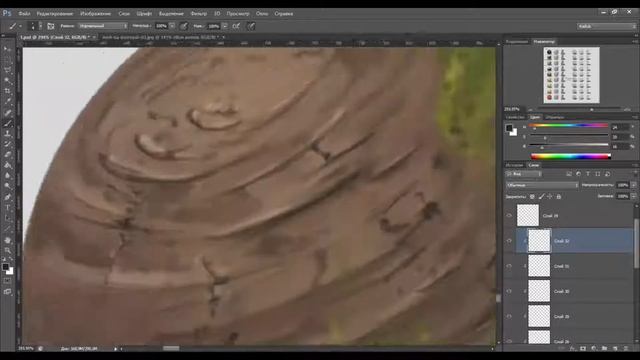Hide layer Слой 29
The height and width of the screenshot is (360, 640).
(x=509, y=316)
